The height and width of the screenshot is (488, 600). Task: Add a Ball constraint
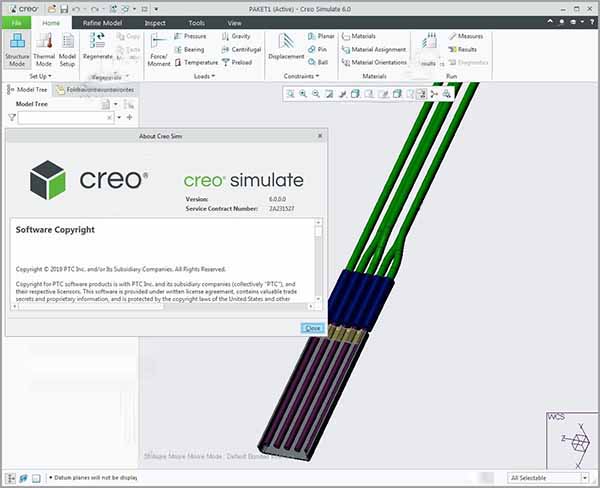tap(318, 62)
